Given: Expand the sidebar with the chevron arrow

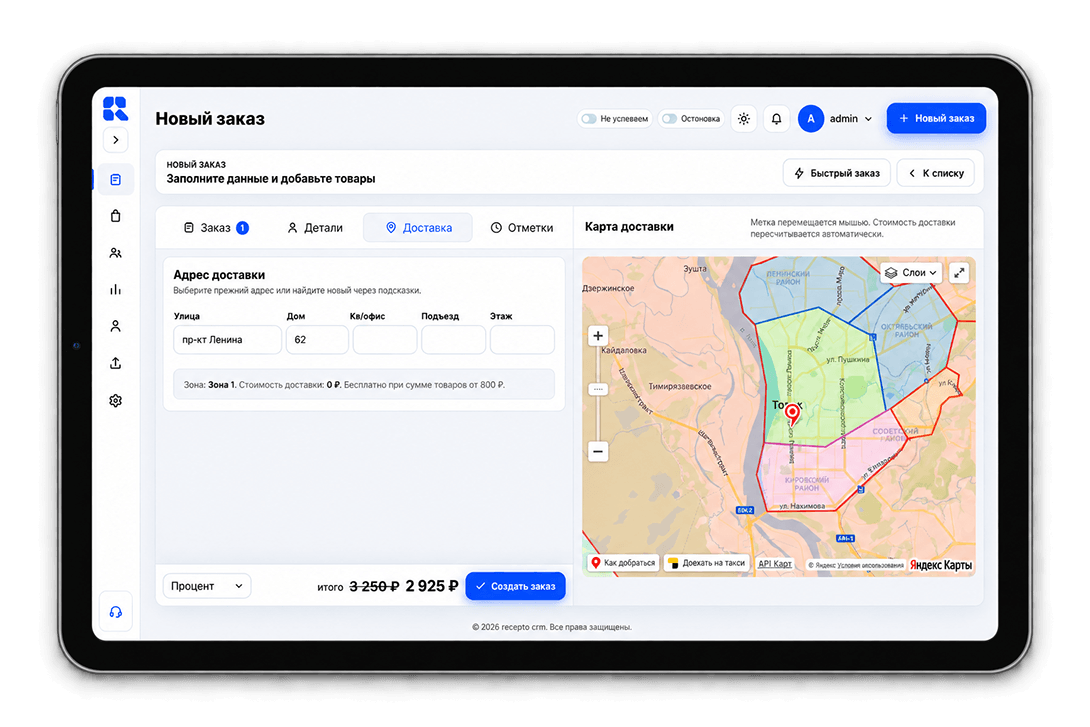Looking at the screenshot, I should (x=115, y=140).
